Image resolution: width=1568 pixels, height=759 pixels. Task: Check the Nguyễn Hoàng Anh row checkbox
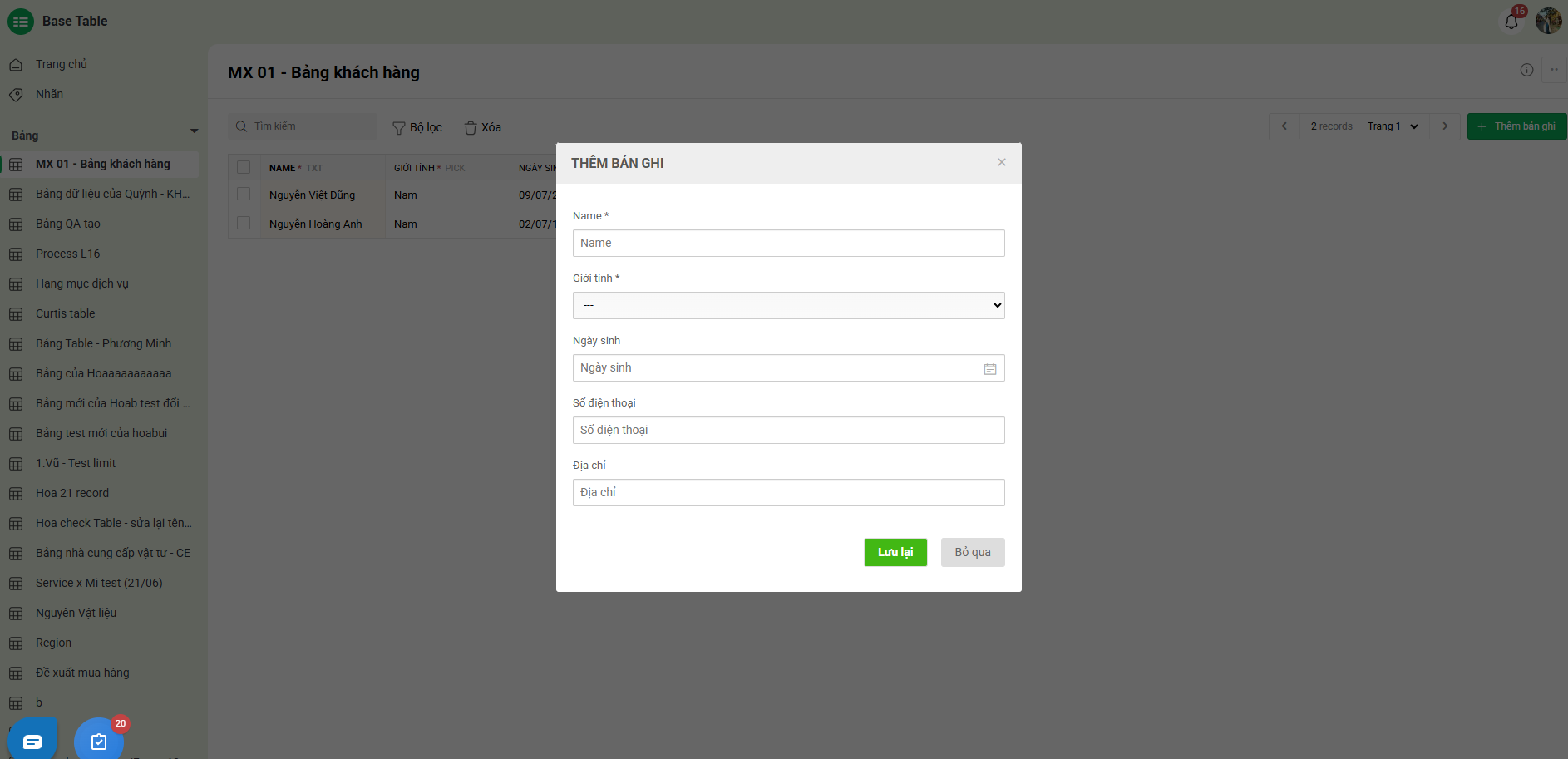pos(244,223)
